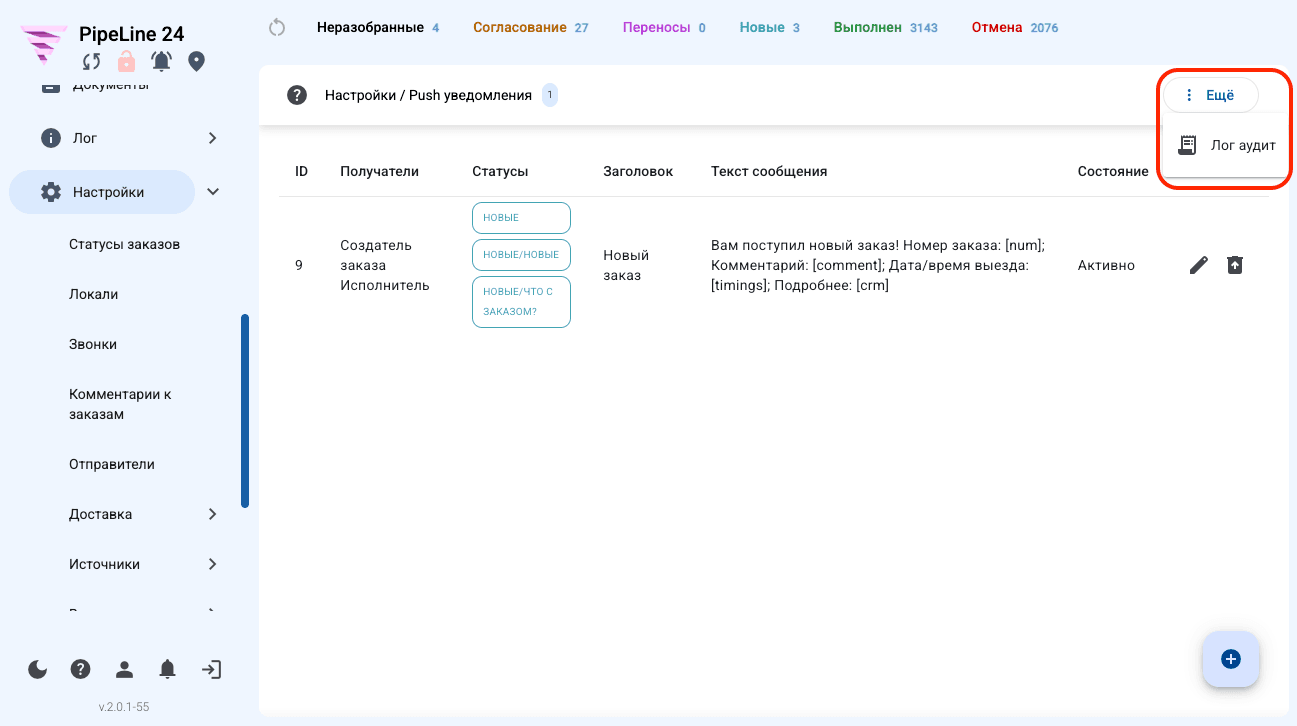Open the Выполнен 3143 status filter
The image size is (1297, 726).
click(x=886, y=27)
